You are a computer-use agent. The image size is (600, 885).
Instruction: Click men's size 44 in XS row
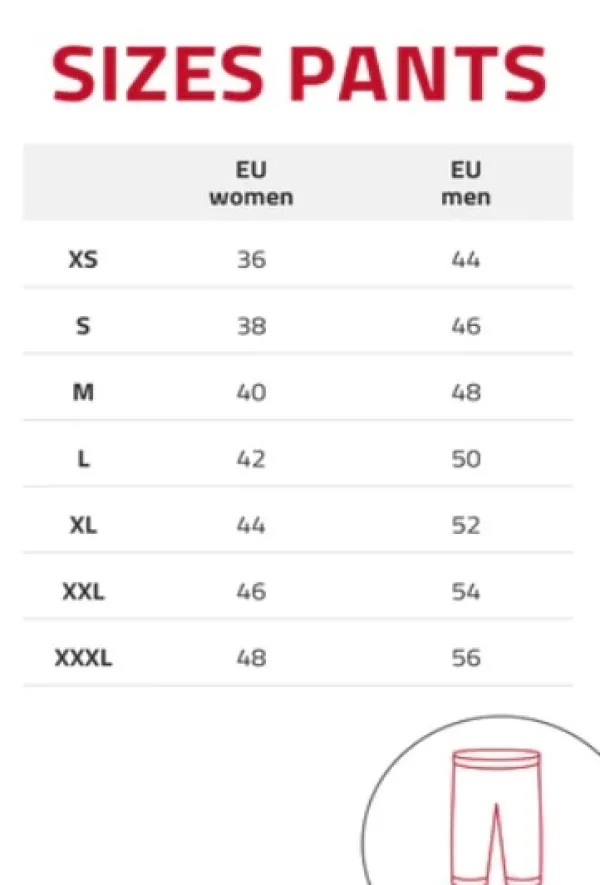point(466,260)
